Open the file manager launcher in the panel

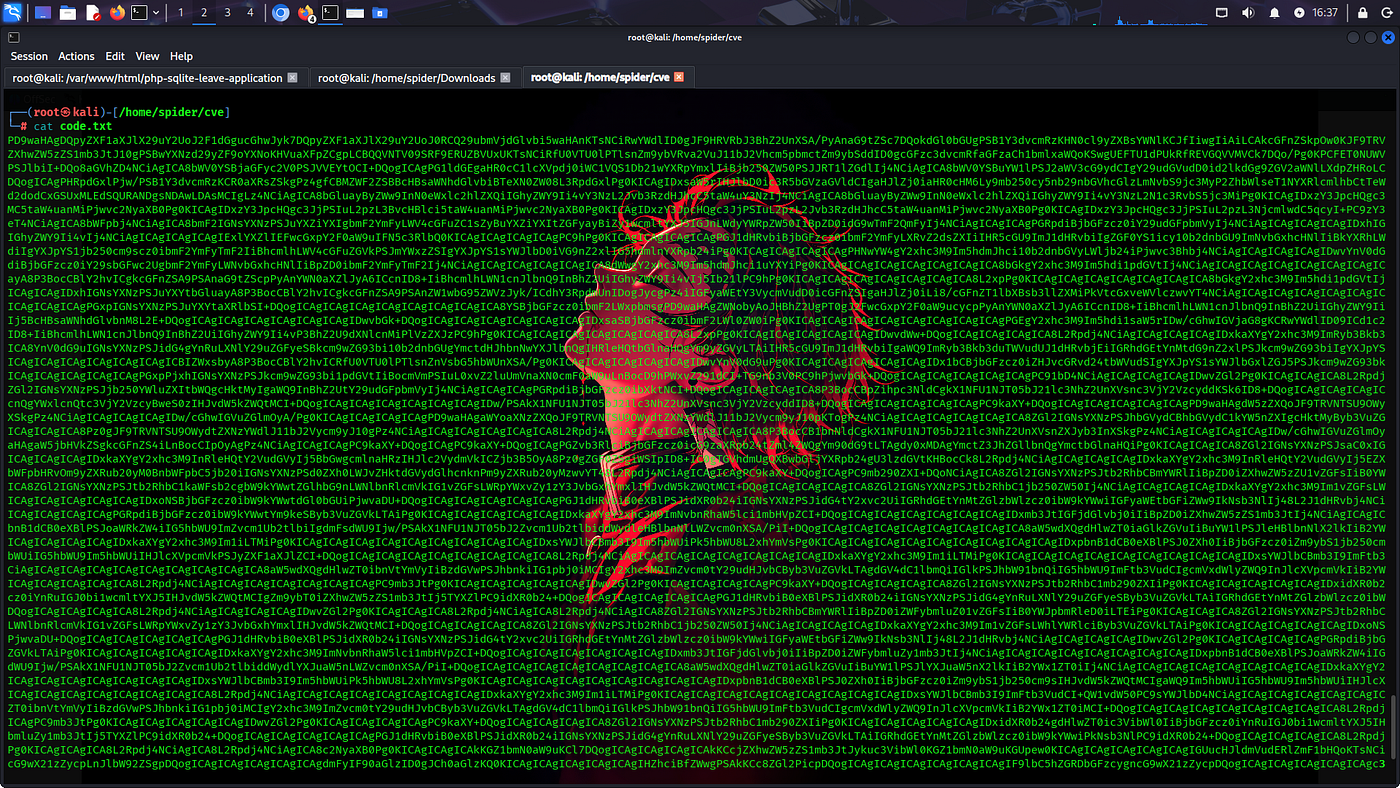(x=68, y=13)
